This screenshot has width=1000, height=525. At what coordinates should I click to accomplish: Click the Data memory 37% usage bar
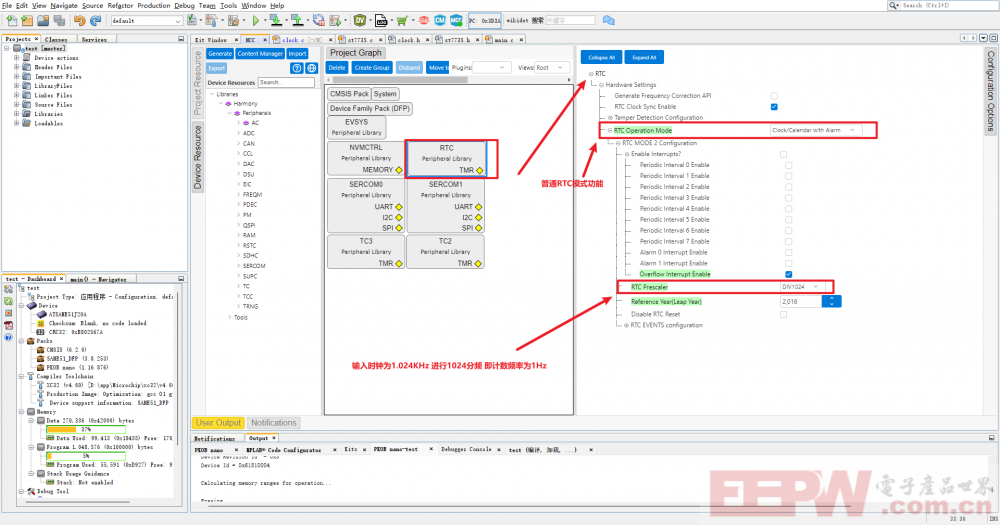pos(86,429)
